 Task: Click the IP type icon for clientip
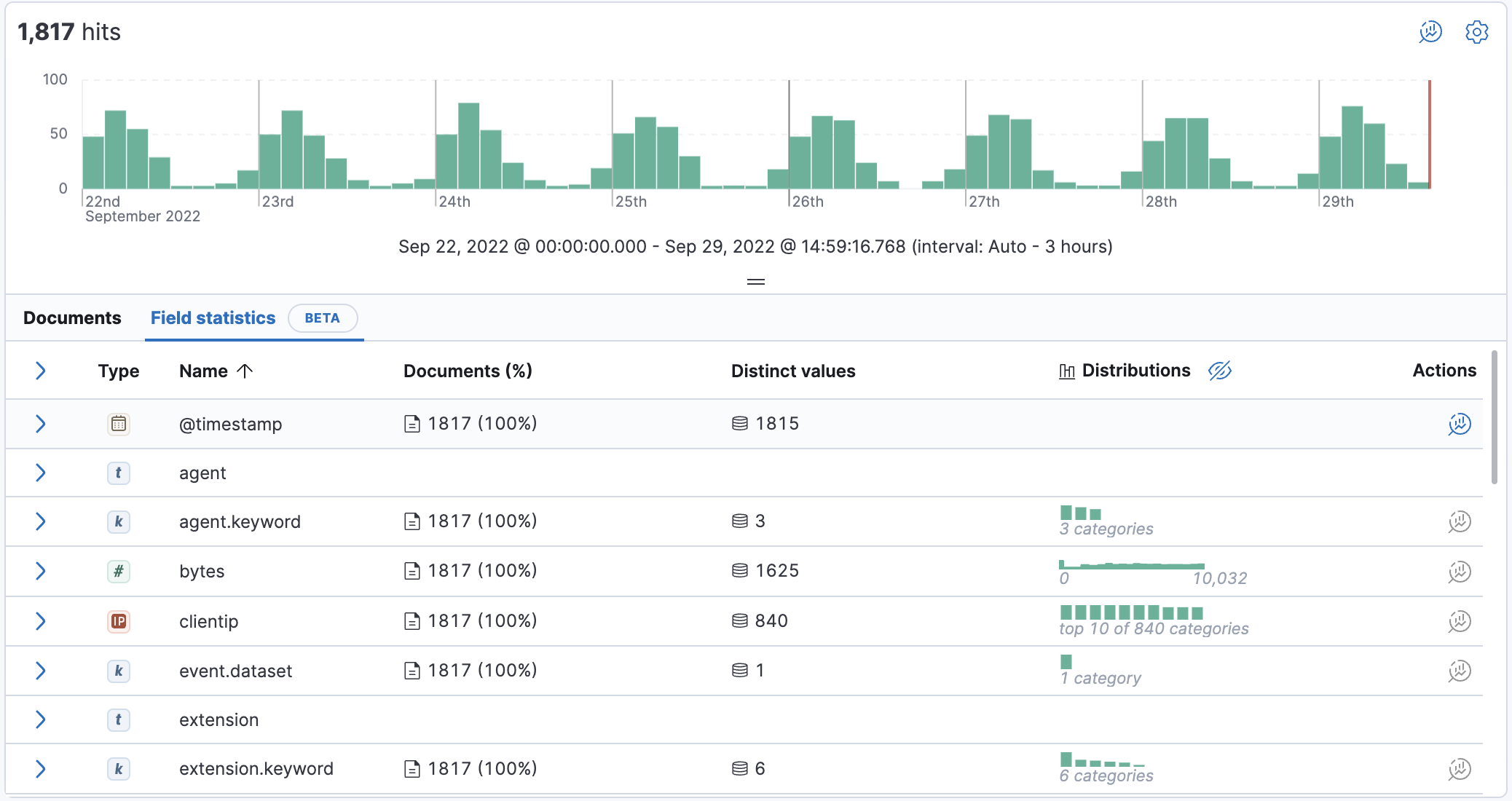(x=119, y=621)
